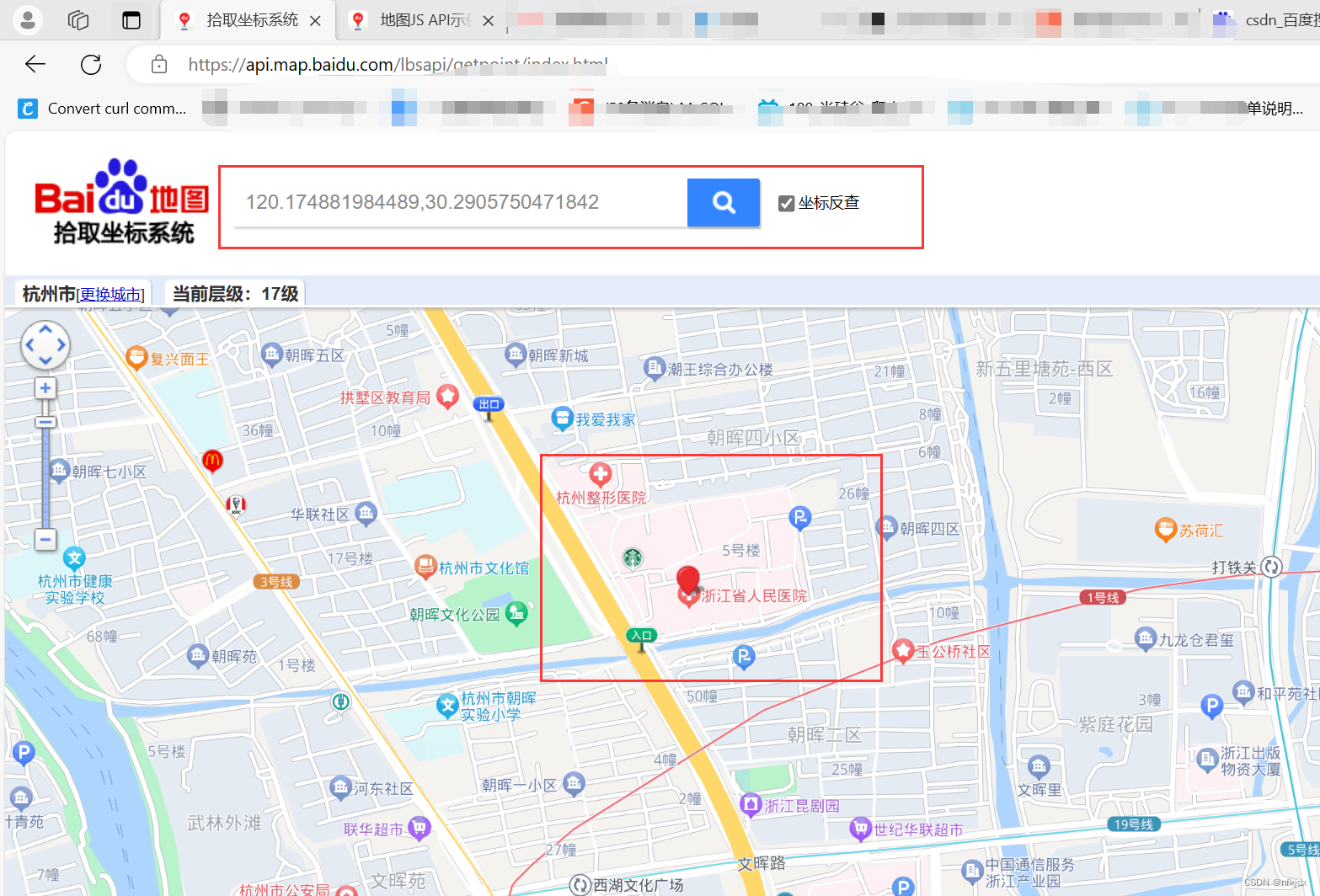Click the 杭州市健康实验学校 school icon
This screenshot has height=896, width=1320.
pos(75,558)
